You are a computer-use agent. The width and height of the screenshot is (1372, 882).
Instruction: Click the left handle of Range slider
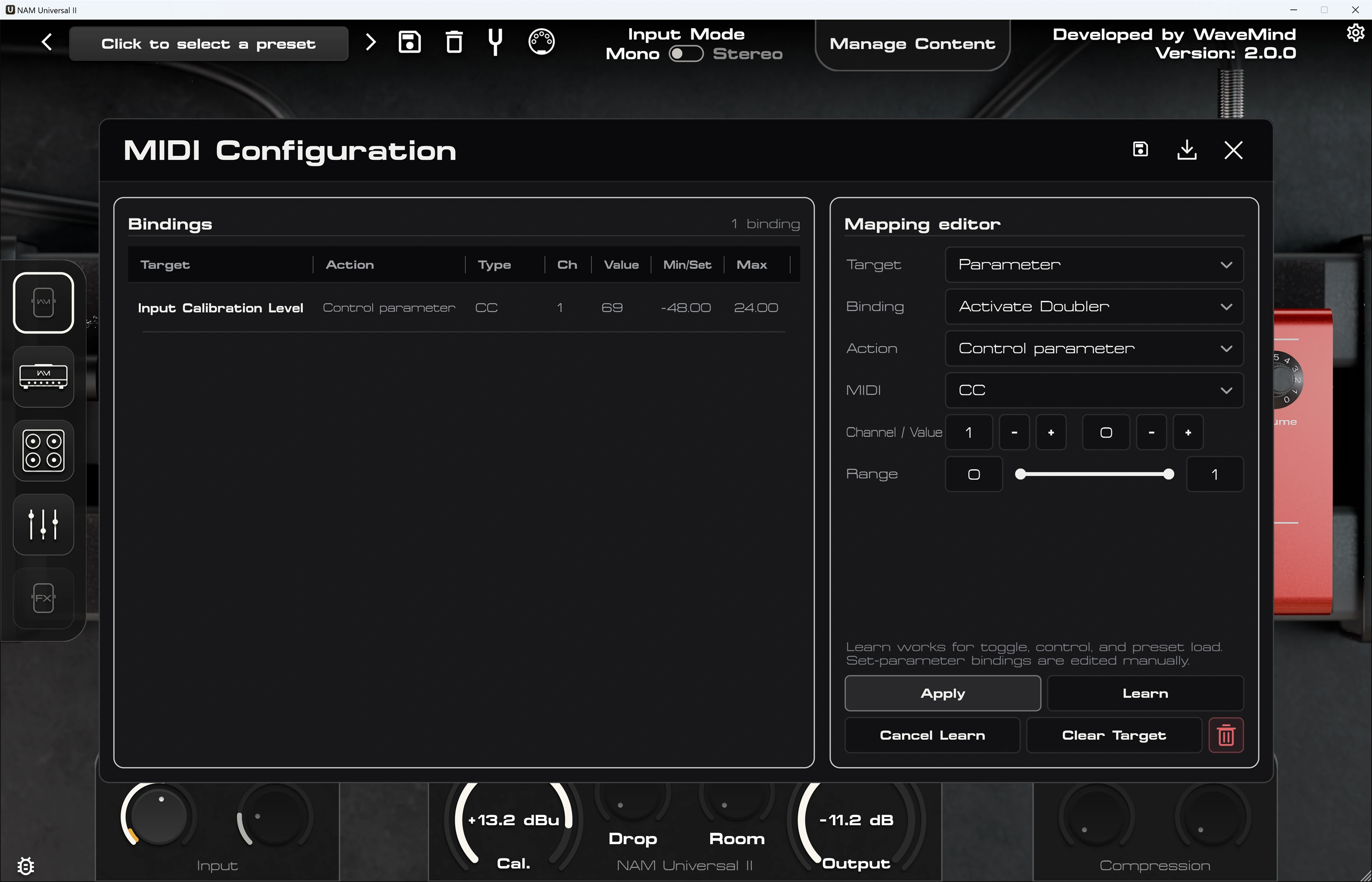coord(1020,474)
